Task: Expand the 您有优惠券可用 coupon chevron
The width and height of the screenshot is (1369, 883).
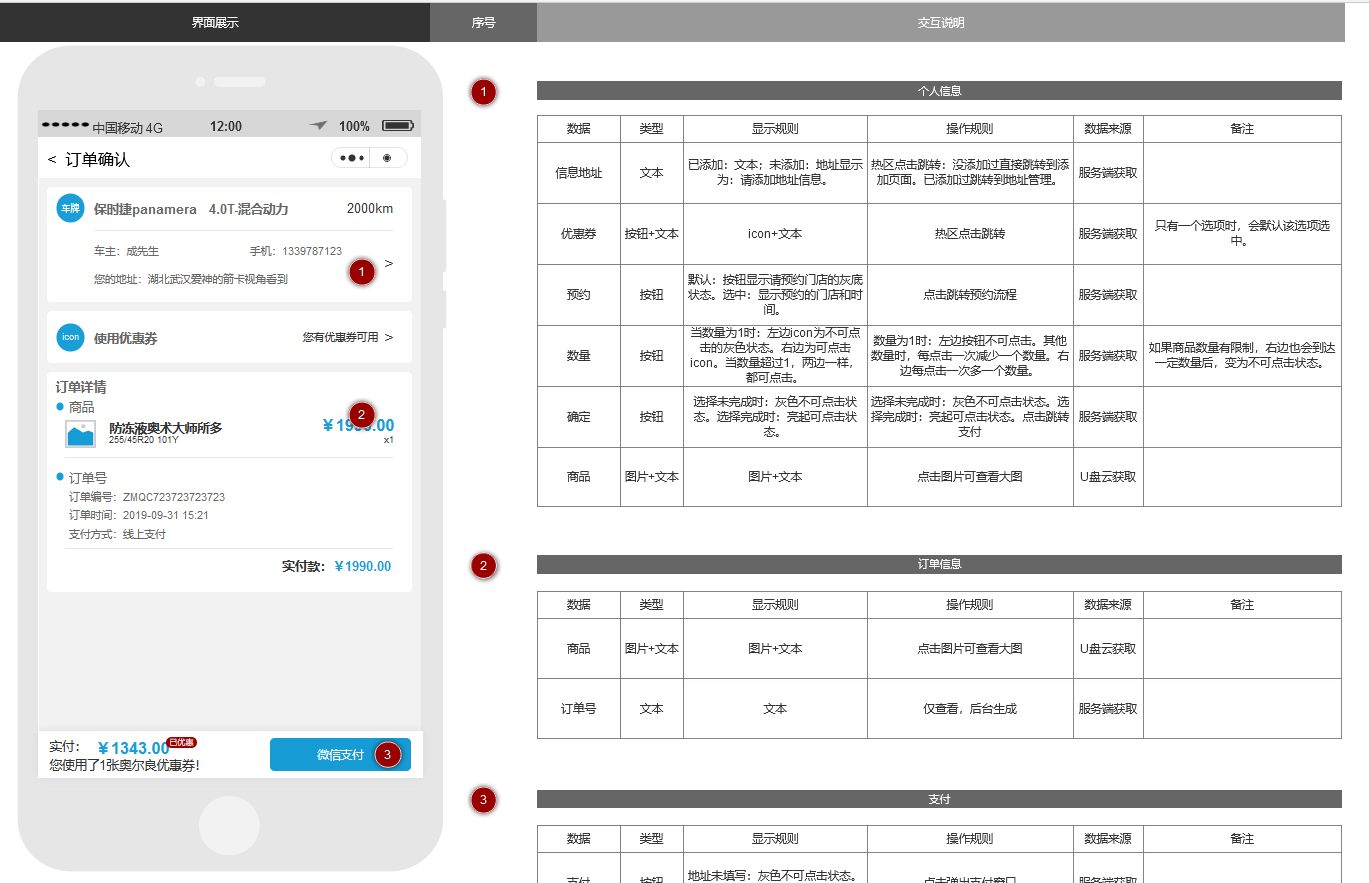Action: click(388, 338)
